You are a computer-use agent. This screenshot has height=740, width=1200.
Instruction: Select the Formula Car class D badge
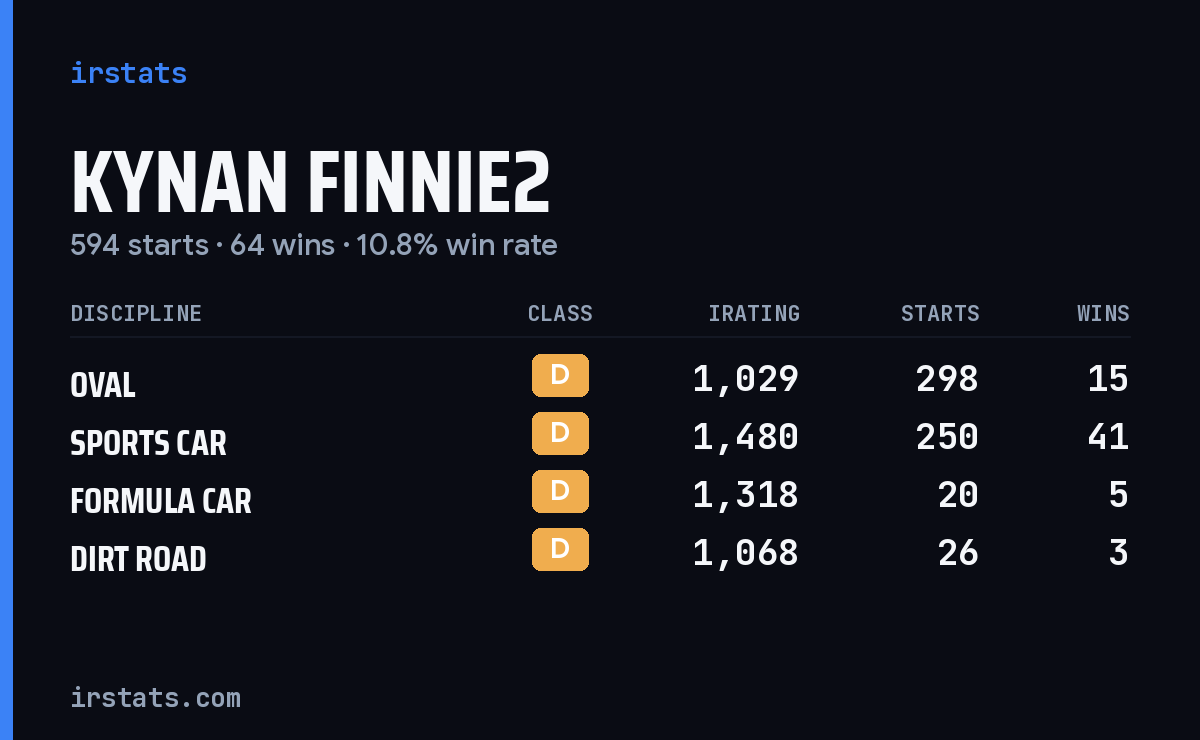[x=560, y=491]
